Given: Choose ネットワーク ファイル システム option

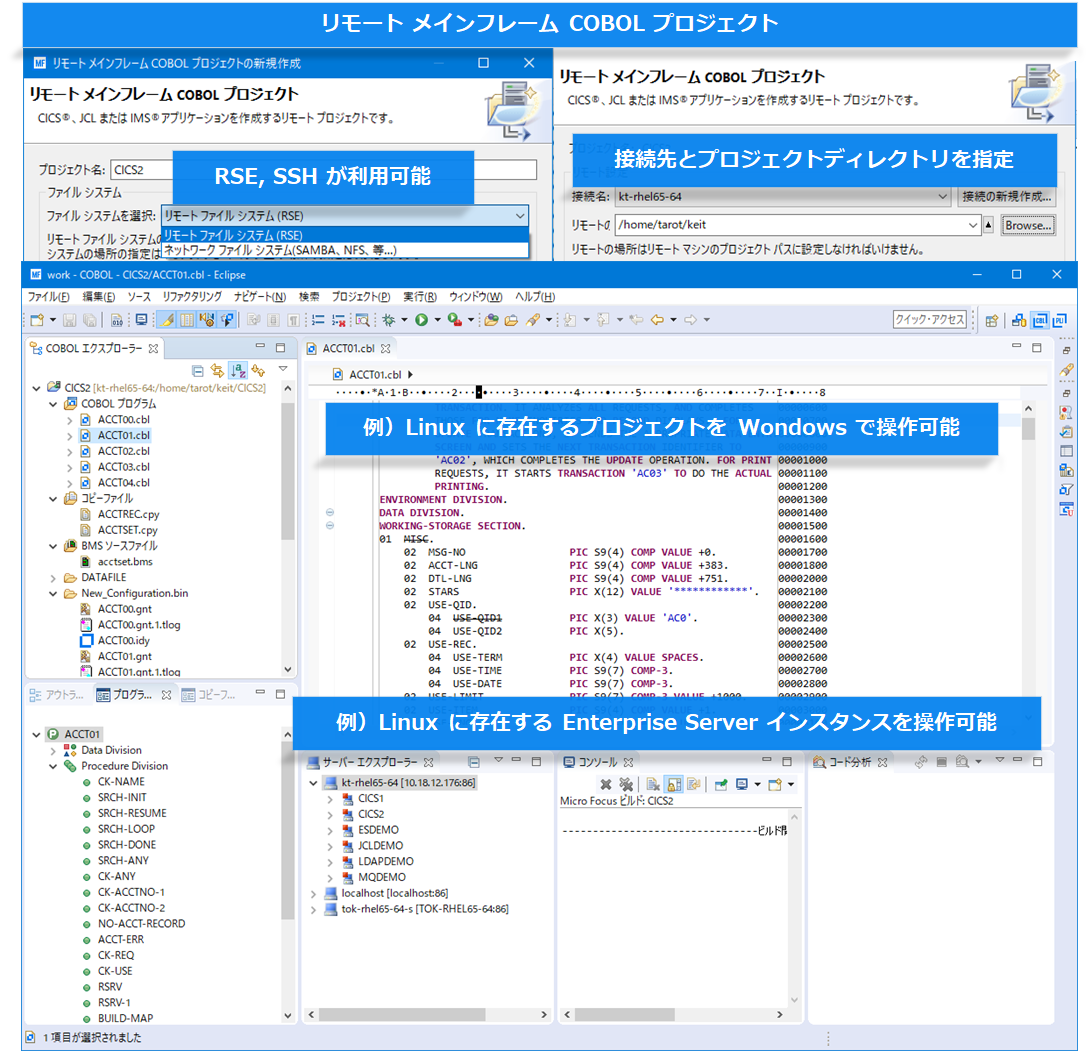Looking at the screenshot, I should (345, 250).
